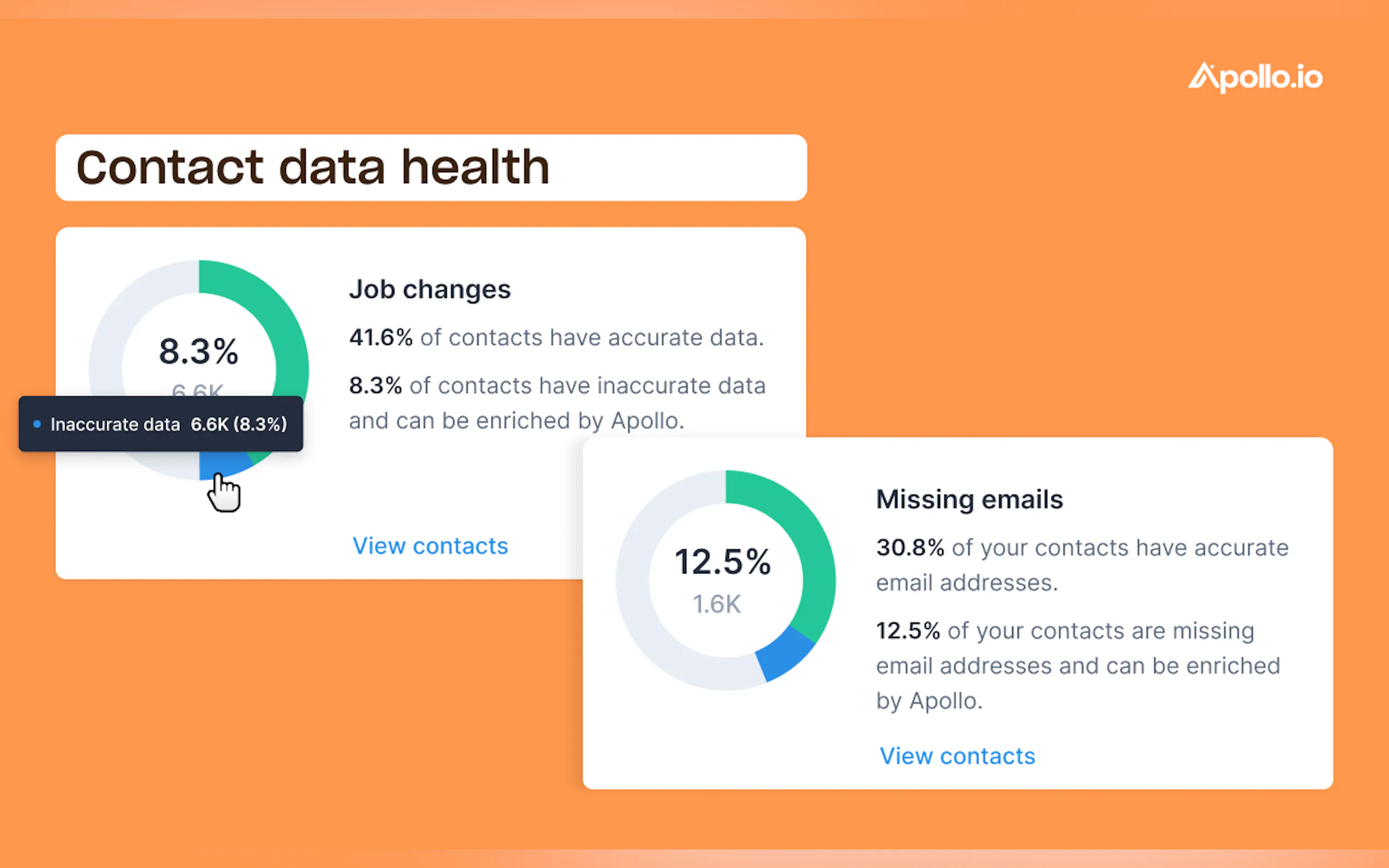Click the Inaccurate data 6.6K tooltip
This screenshot has width=1389, height=868.
(161, 424)
